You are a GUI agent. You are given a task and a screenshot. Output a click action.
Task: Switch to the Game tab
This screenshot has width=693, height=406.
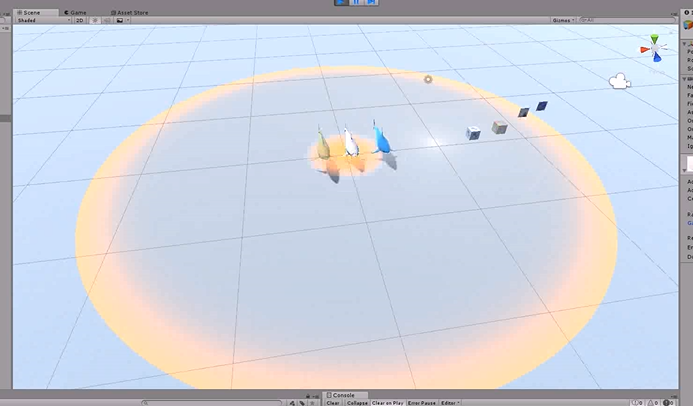(x=76, y=12)
